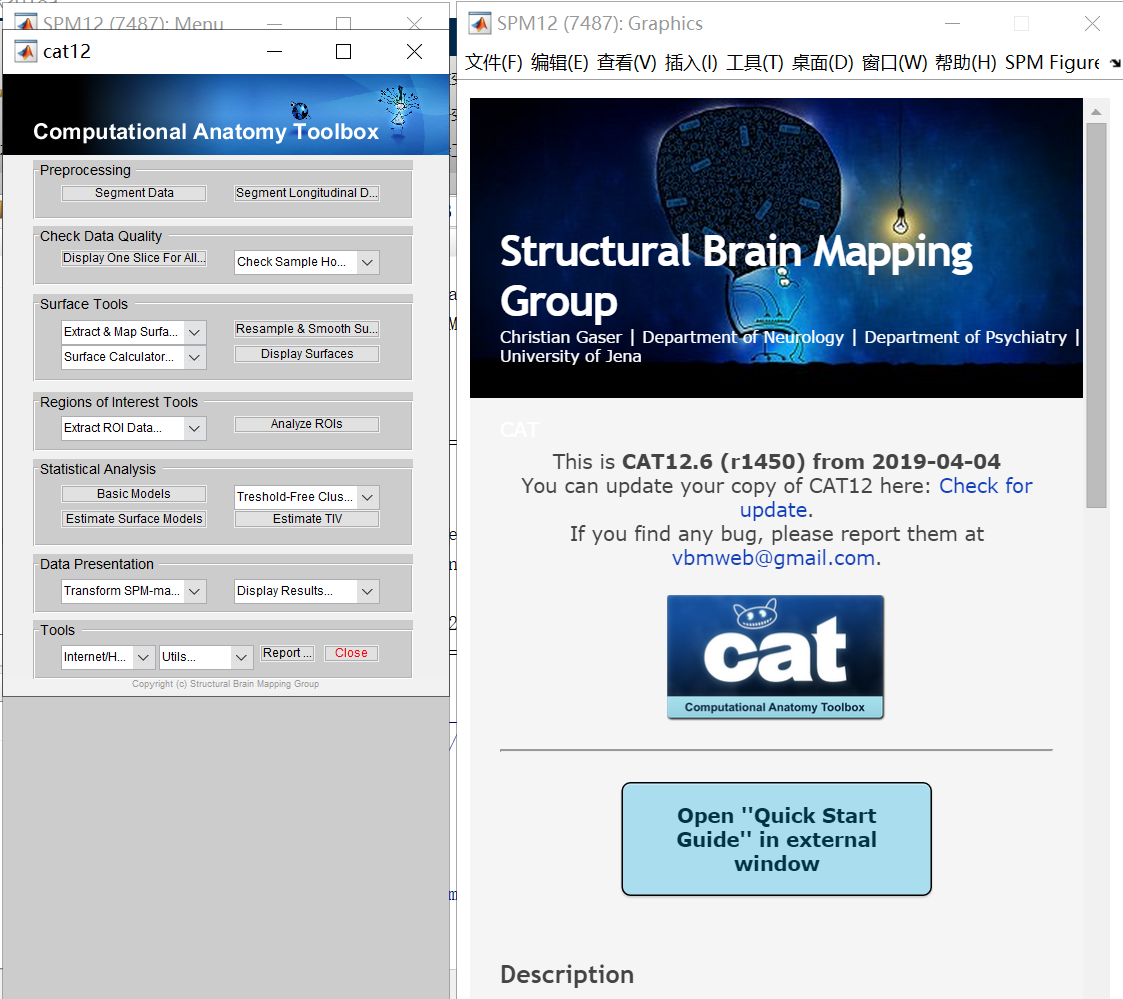Screen dimensions: 1123x999
Task: Open the Surface Calculator dropdown
Action: click(x=195, y=357)
